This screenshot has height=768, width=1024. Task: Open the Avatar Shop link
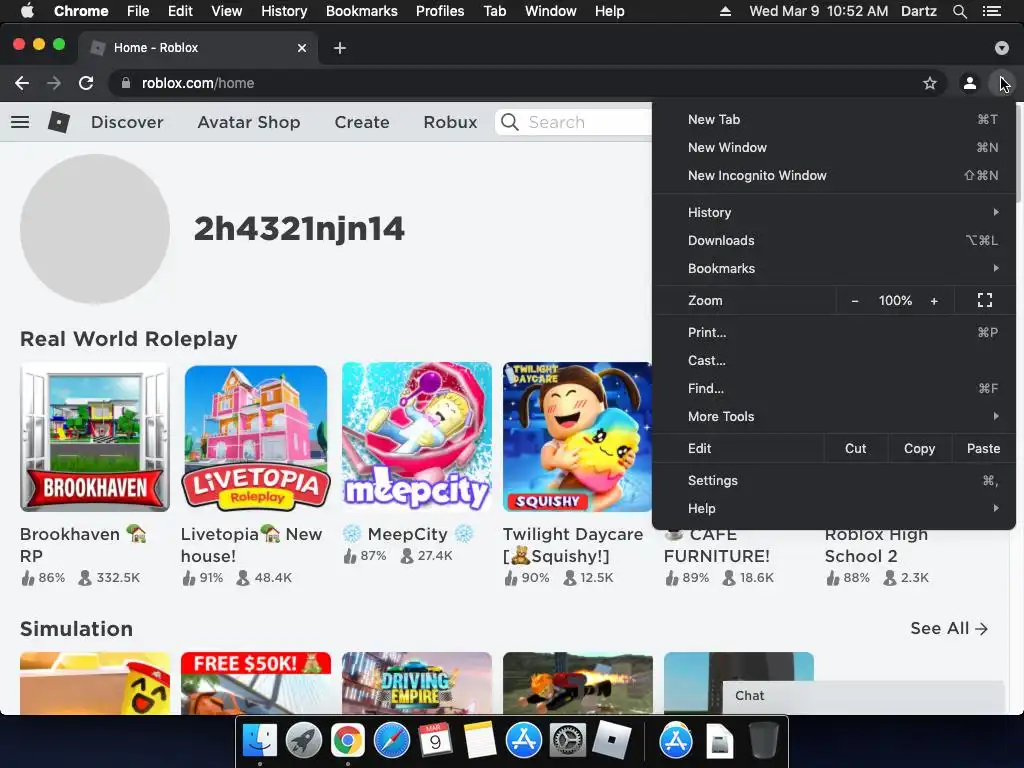tap(249, 122)
